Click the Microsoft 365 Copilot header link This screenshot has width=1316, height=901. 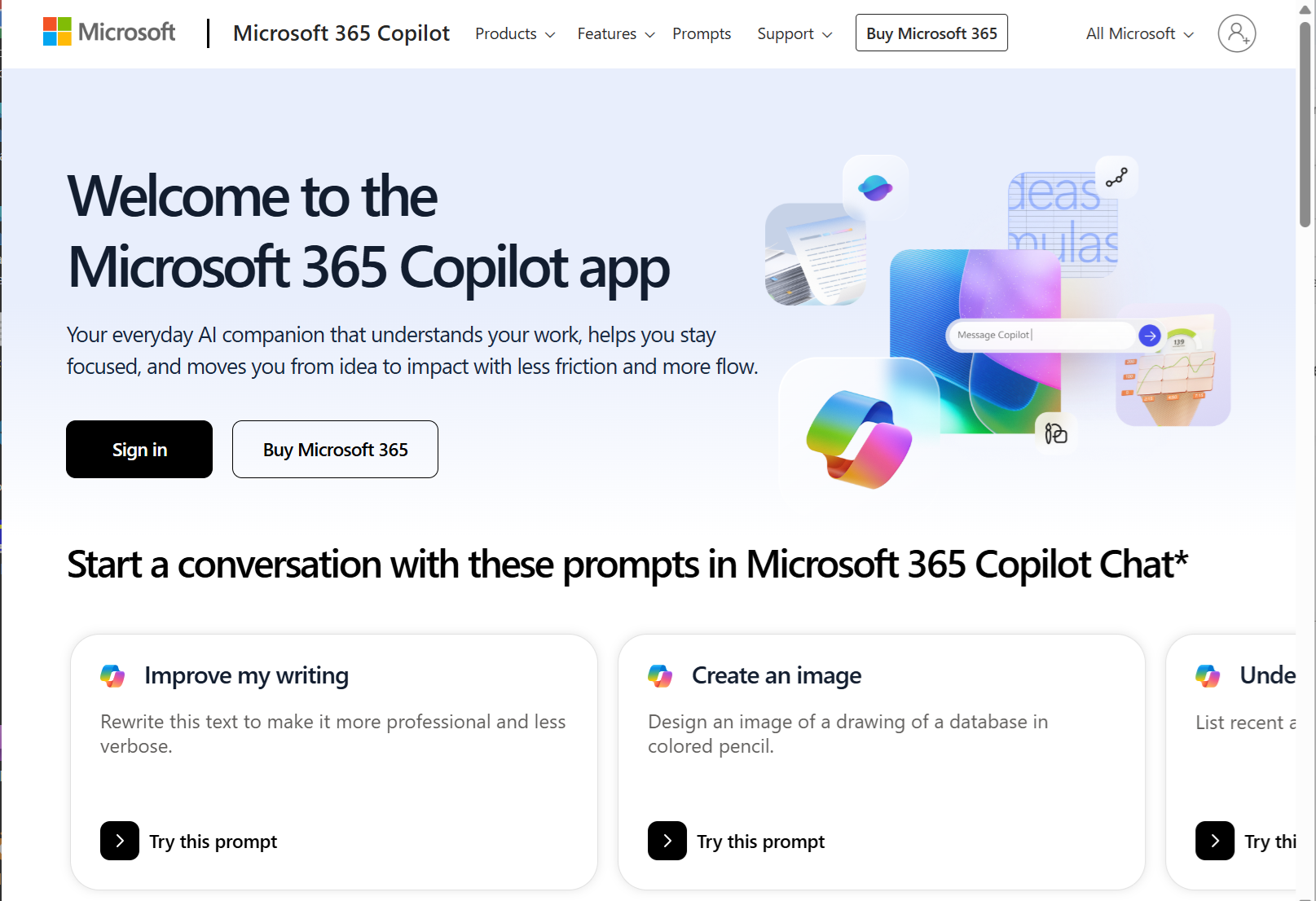click(x=341, y=33)
